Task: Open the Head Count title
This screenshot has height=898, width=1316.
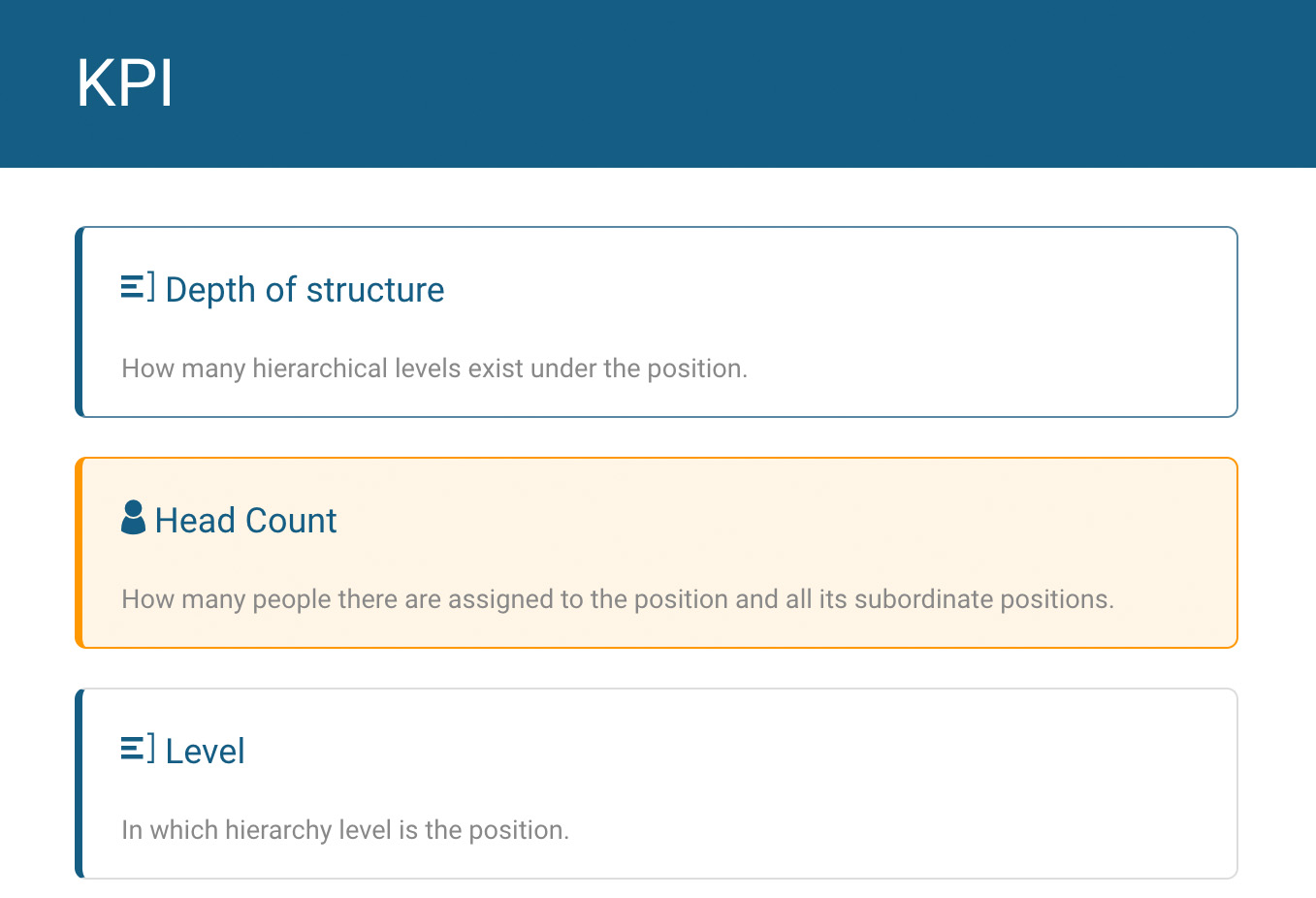Action: pos(245,520)
